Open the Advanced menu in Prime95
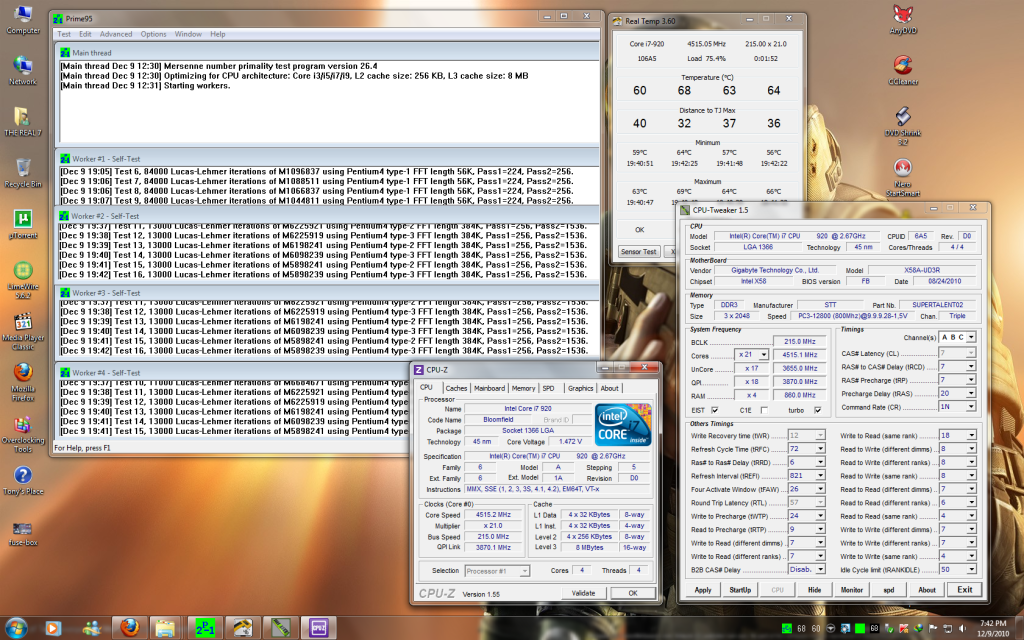This screenshot has height=640, width=1024. point(116,34)
